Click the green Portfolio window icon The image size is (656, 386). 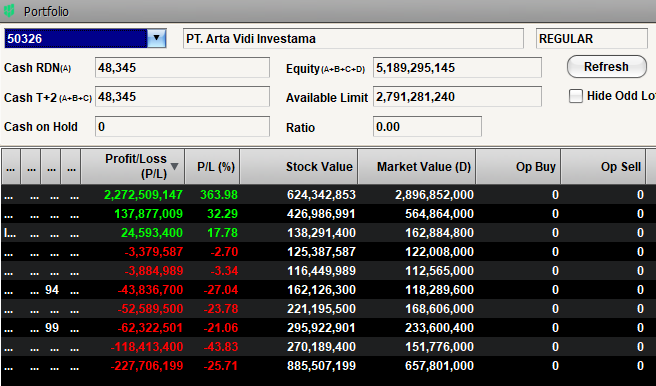tap(9, 11)
